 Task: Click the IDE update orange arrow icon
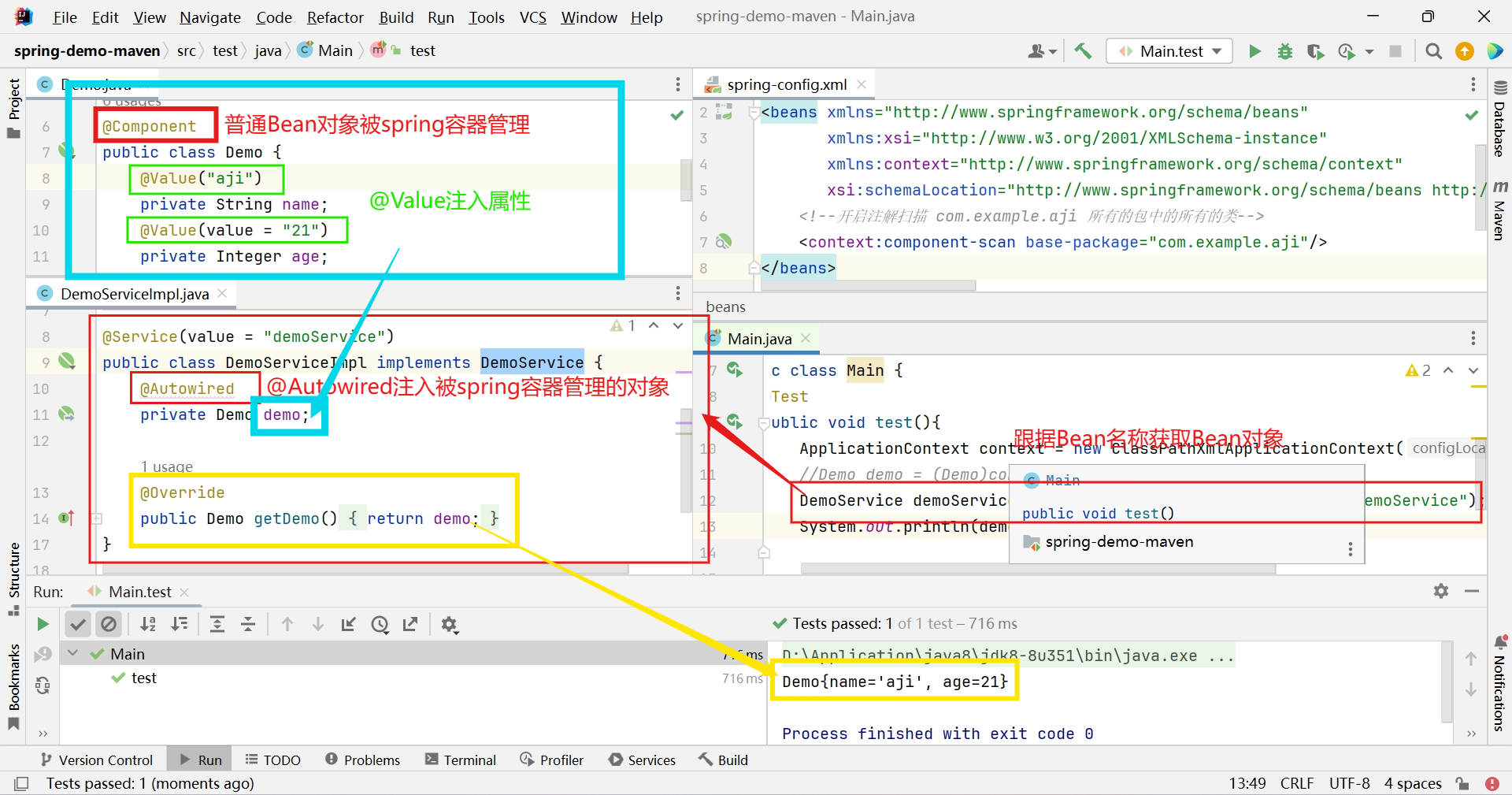tap(1465, 51)
